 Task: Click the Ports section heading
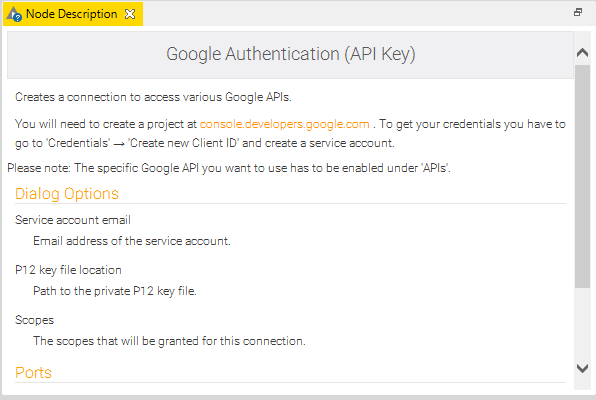(x=33, y=373)
